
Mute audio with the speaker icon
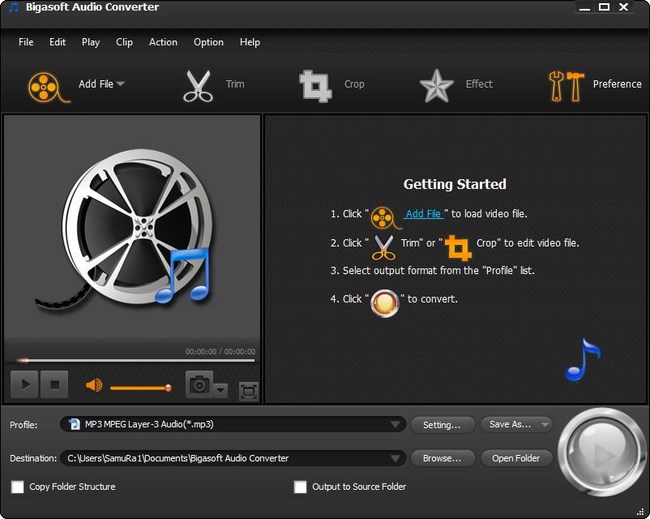click(94, 385)
